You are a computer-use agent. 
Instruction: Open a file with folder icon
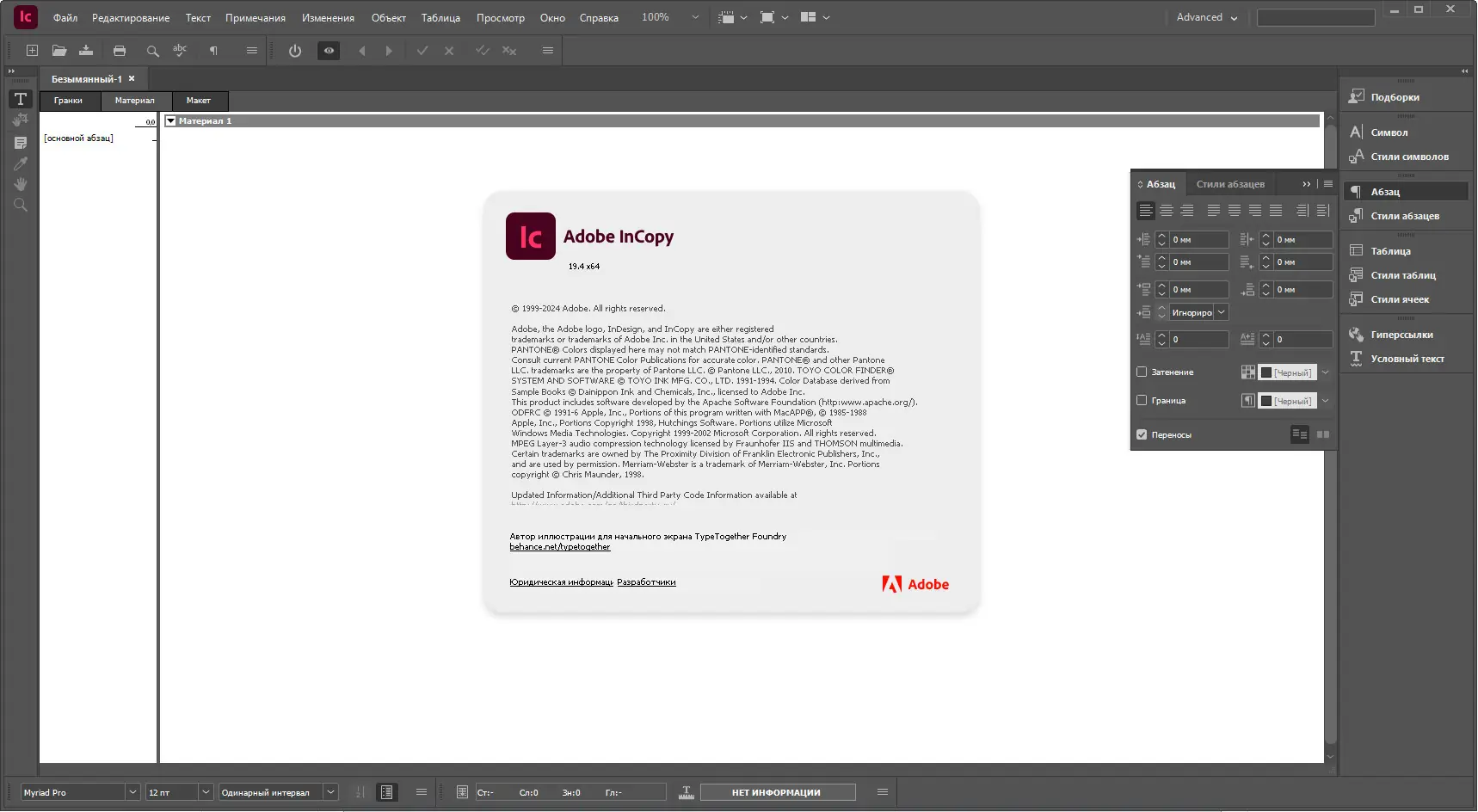(x=59, y=51)
